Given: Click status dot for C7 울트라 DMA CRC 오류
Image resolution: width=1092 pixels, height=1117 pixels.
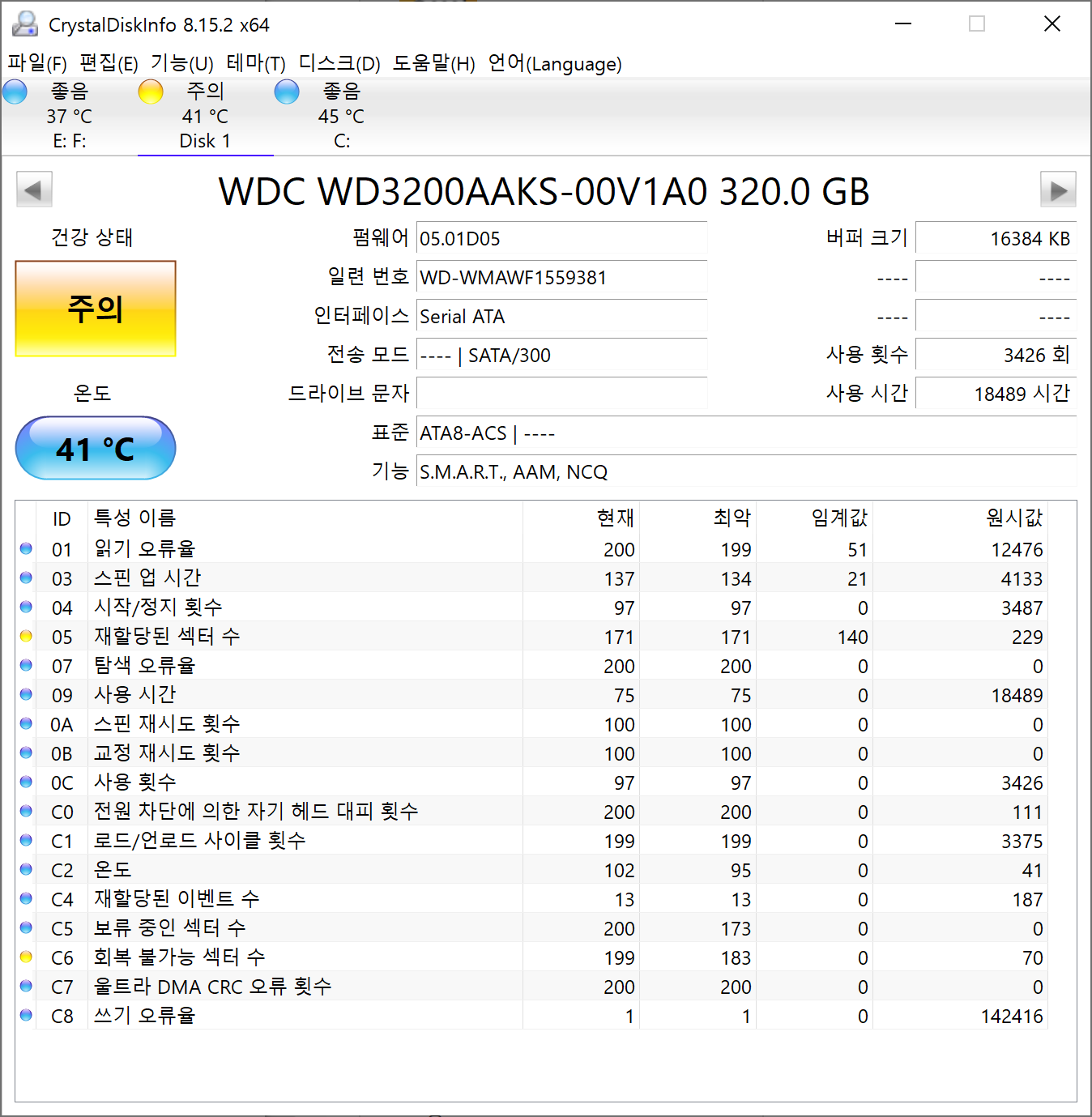Looking at the screenshot, I should click(26, 986).
